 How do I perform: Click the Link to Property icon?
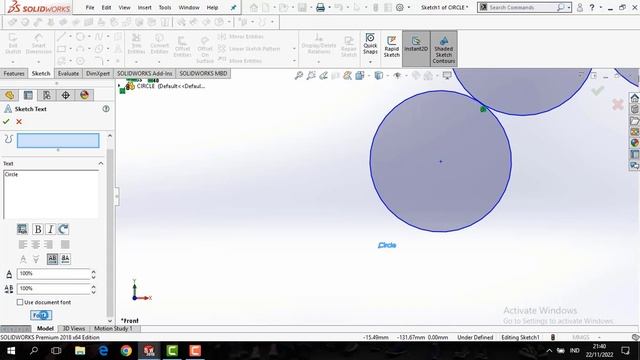click(x=22, y=229)
